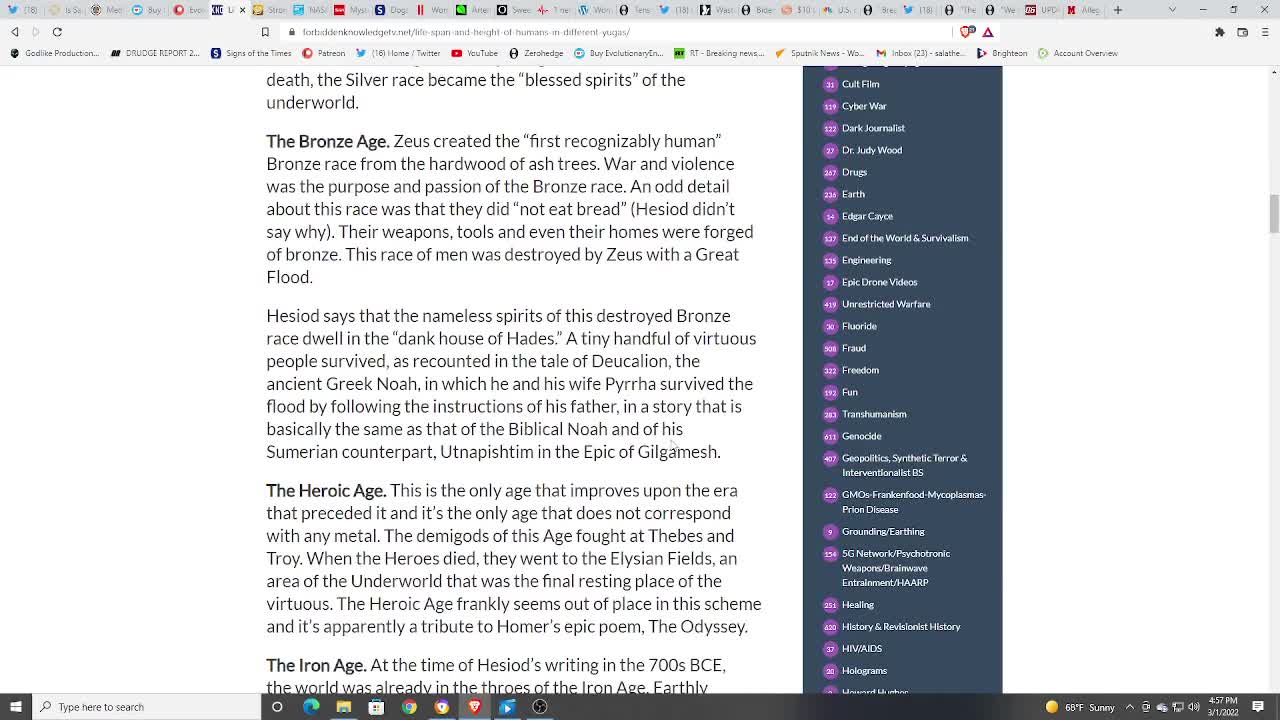The image size is (1280, 720).
Task: Select Geopolitics, Synthetic Terror category
Action: (x=904, y=465)
